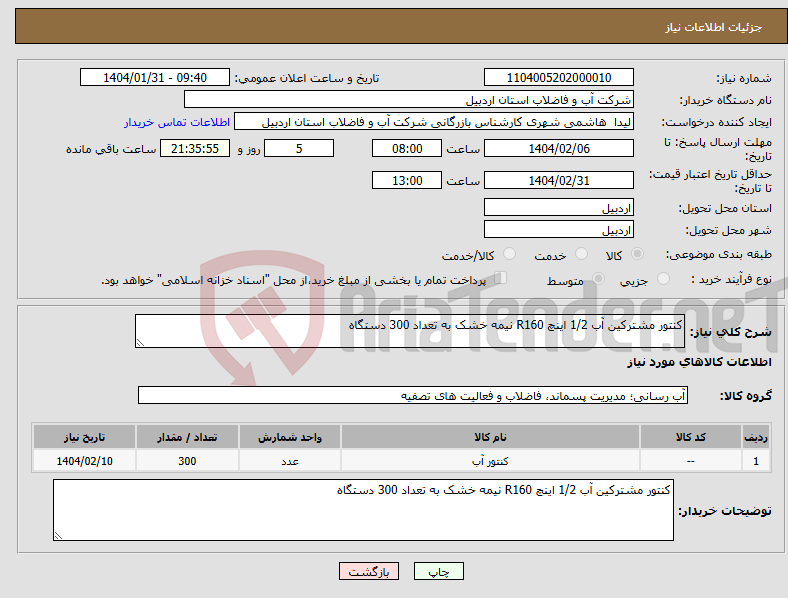Click the توضیحات خریدار text area
Screen dimensions: 788x598
(363, 510)
